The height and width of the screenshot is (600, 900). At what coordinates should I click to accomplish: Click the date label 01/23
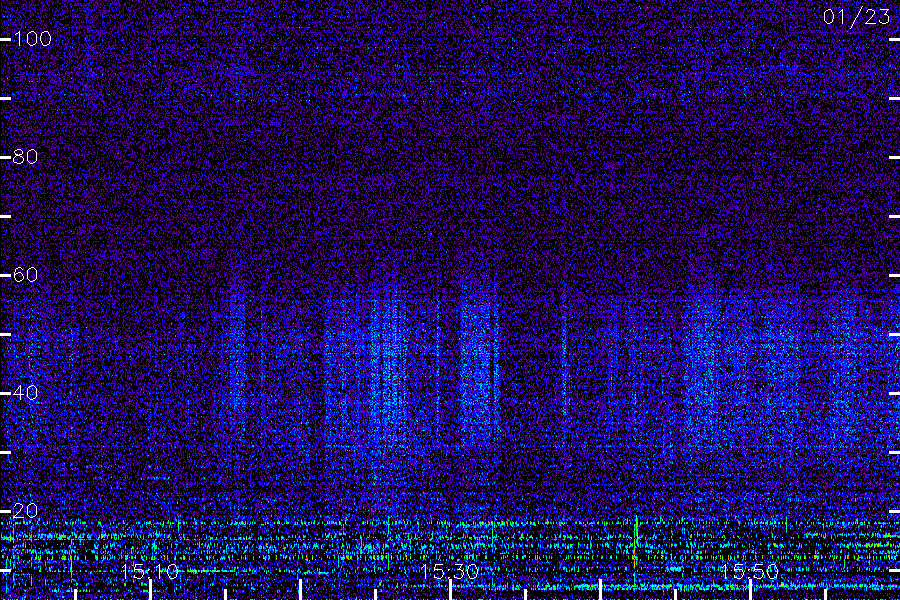(x=856, y=17)
